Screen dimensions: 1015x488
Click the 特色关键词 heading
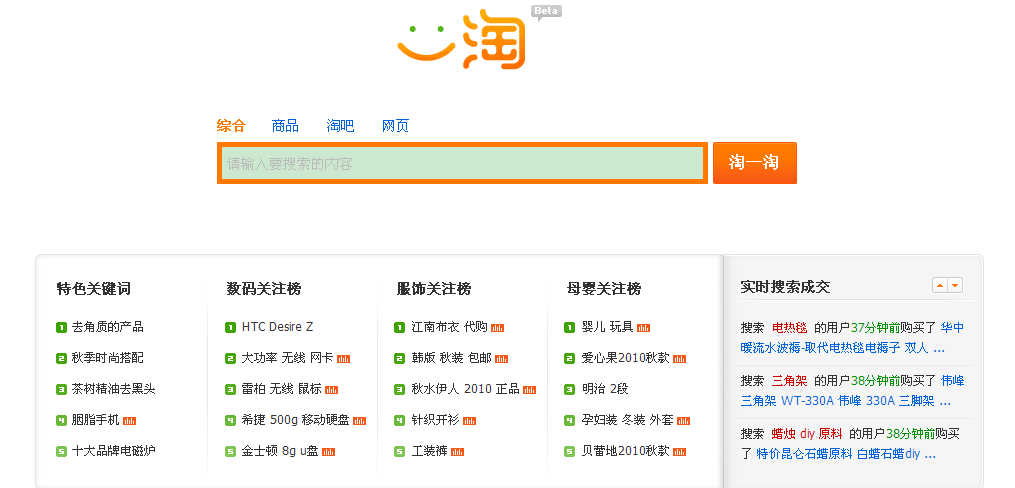pos(94,289)
